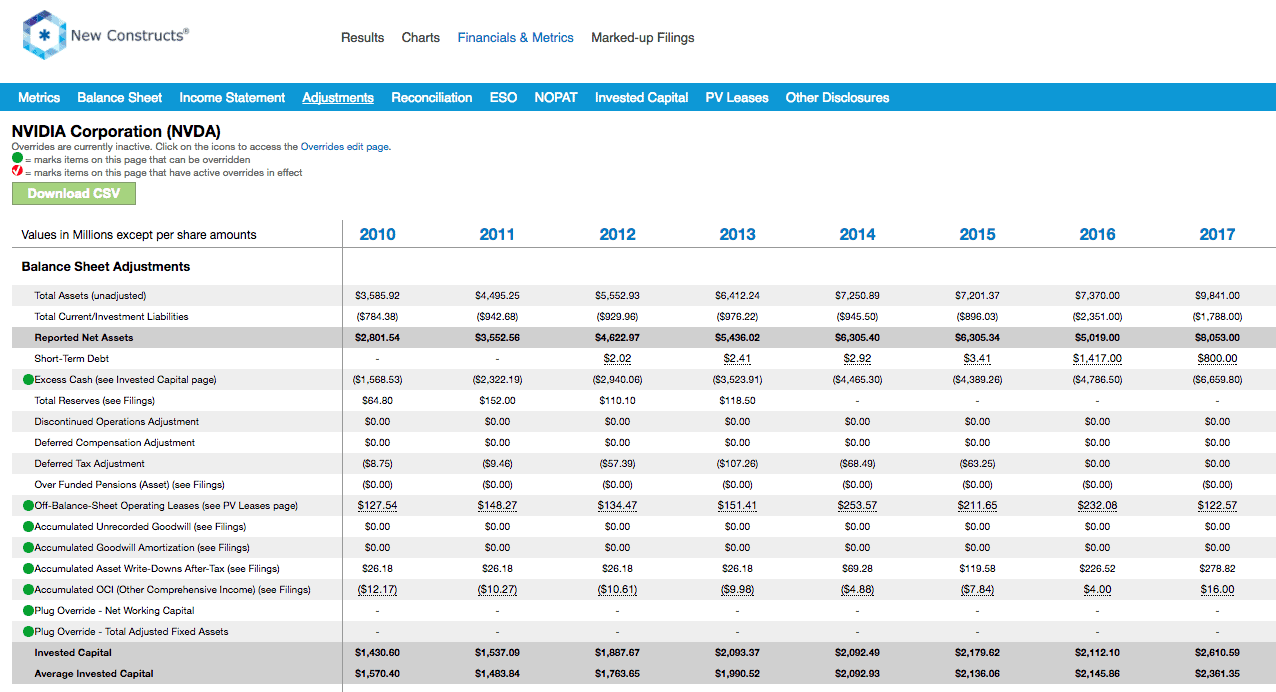
Task: Click 2017 Short-Term Debt value $800.00
Action: click(1217, 359)
